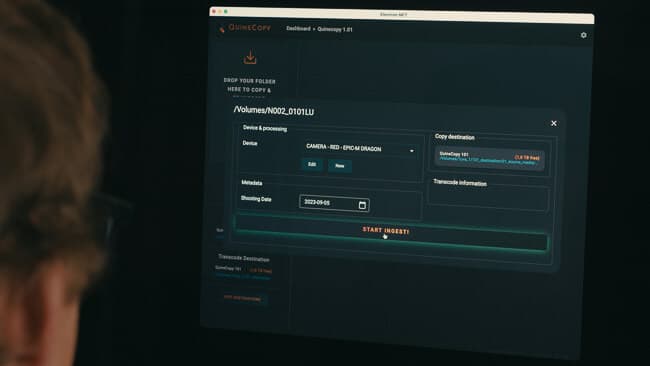Viewport: 650px width, 366px height.
Task: Go to Dashboard in the breadcrumb
Action: (x=298, y=29)
